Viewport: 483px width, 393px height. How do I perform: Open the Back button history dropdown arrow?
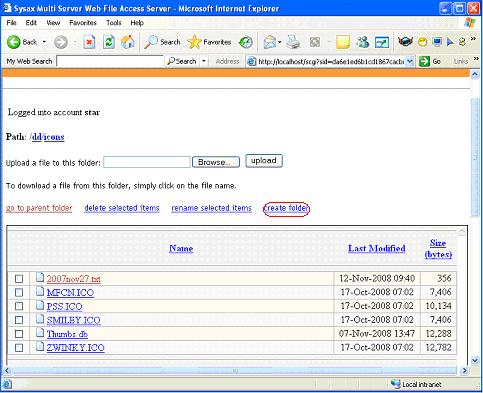44,42
